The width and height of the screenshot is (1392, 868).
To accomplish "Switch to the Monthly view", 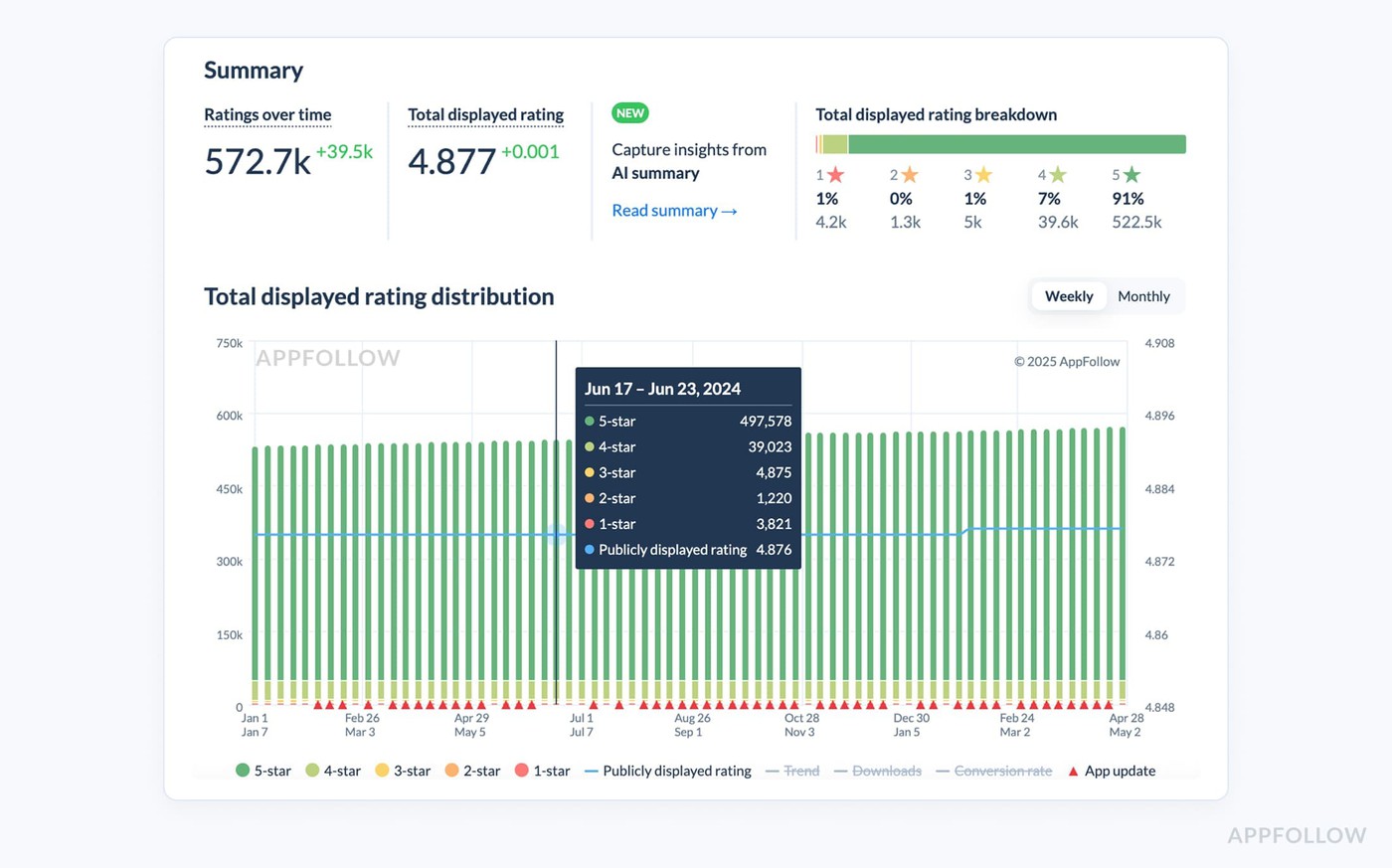I will 1143,296.
